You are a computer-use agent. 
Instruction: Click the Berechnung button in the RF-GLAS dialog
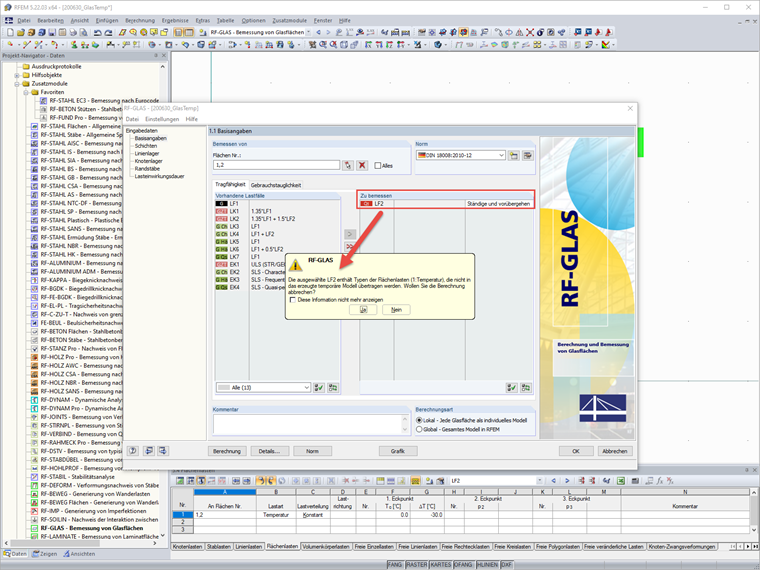(x=227, y=451)
